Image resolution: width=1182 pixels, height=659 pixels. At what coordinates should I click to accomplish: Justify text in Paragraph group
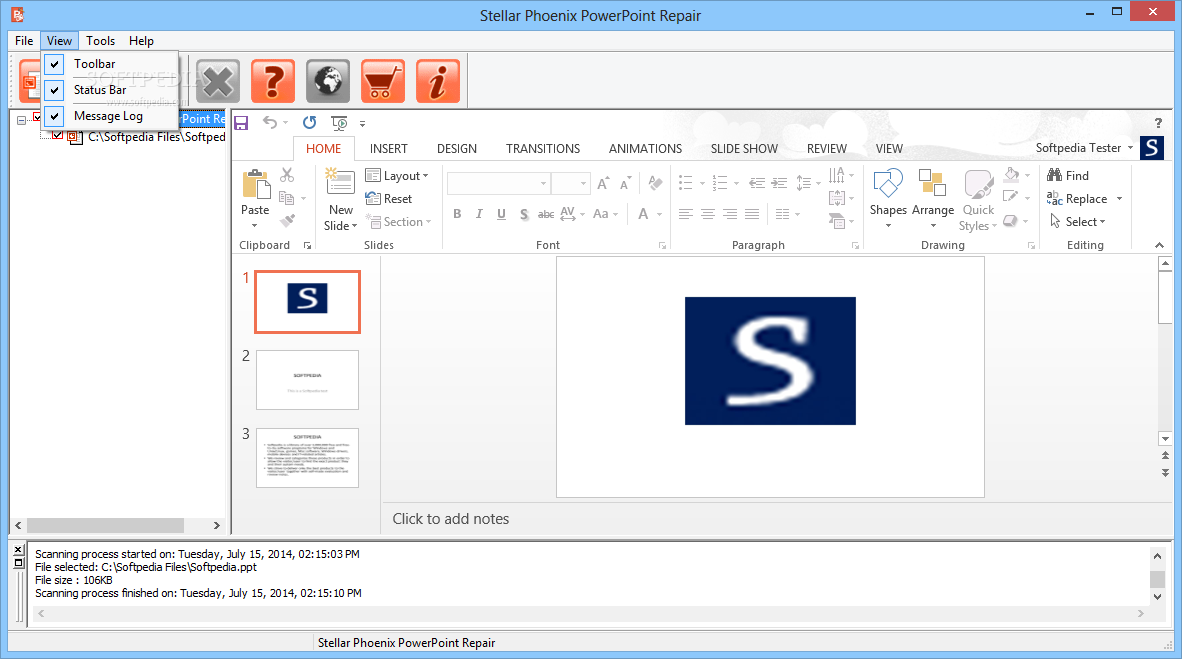coord(752,214)
